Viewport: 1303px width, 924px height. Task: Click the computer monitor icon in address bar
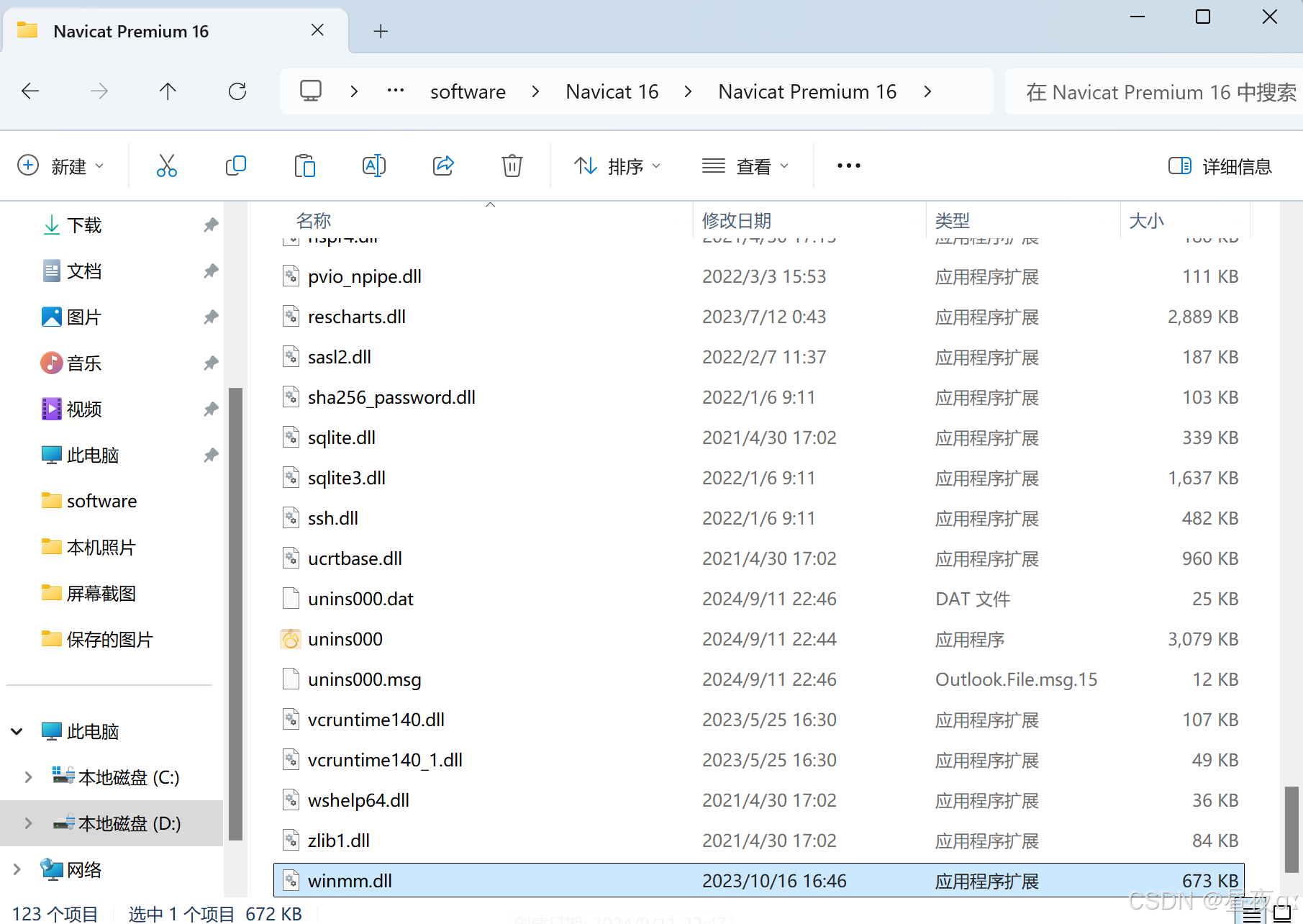311,91
